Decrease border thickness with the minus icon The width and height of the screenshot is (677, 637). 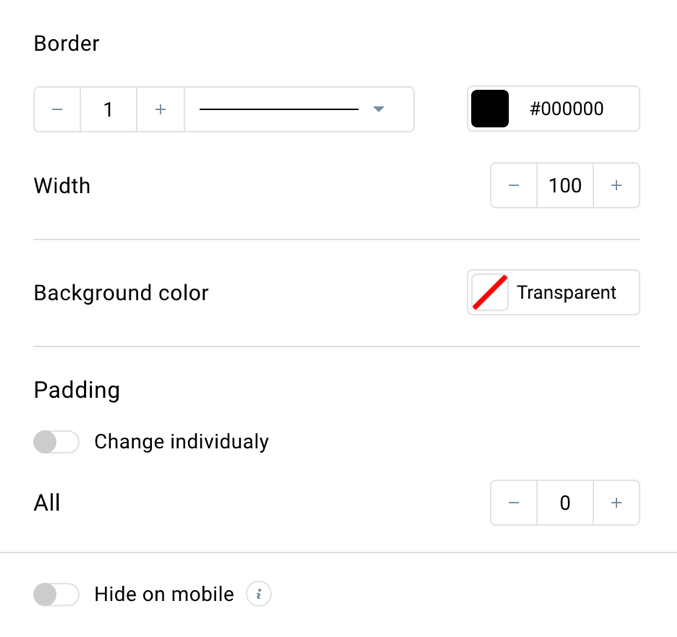pos(57,109)
